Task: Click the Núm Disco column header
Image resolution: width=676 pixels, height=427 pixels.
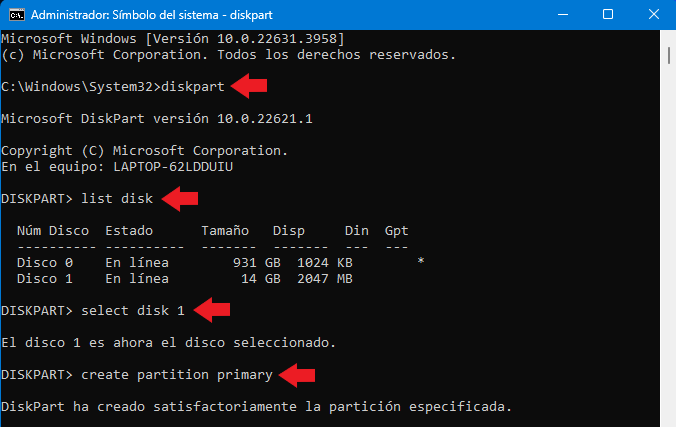Action: tap(53, 231)
